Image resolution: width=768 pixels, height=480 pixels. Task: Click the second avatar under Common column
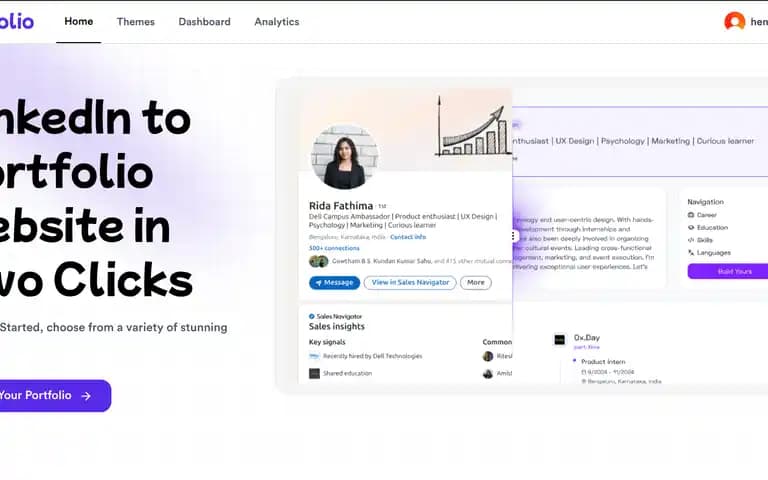(488, 374)
